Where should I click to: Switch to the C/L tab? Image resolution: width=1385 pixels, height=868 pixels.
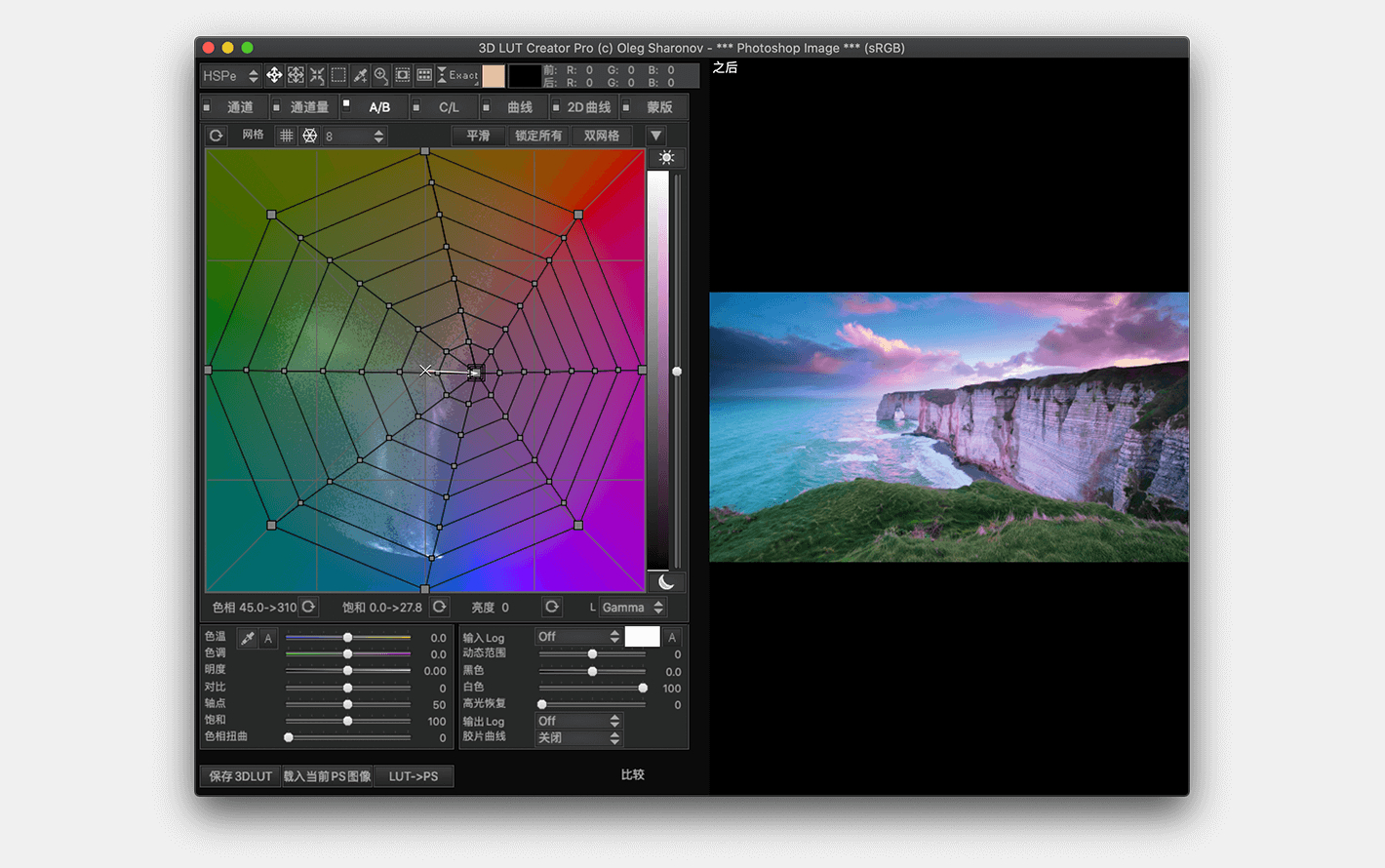pos(449,107)
